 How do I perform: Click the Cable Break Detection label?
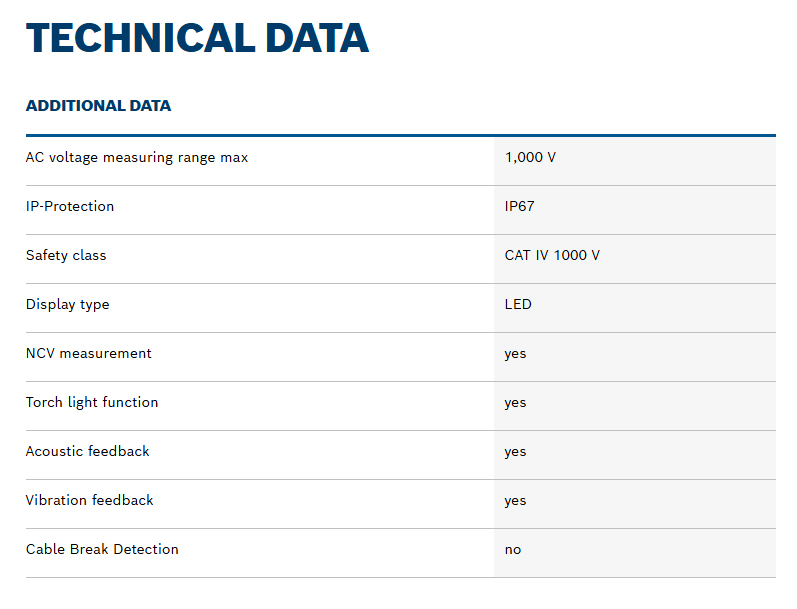[102, 549]
